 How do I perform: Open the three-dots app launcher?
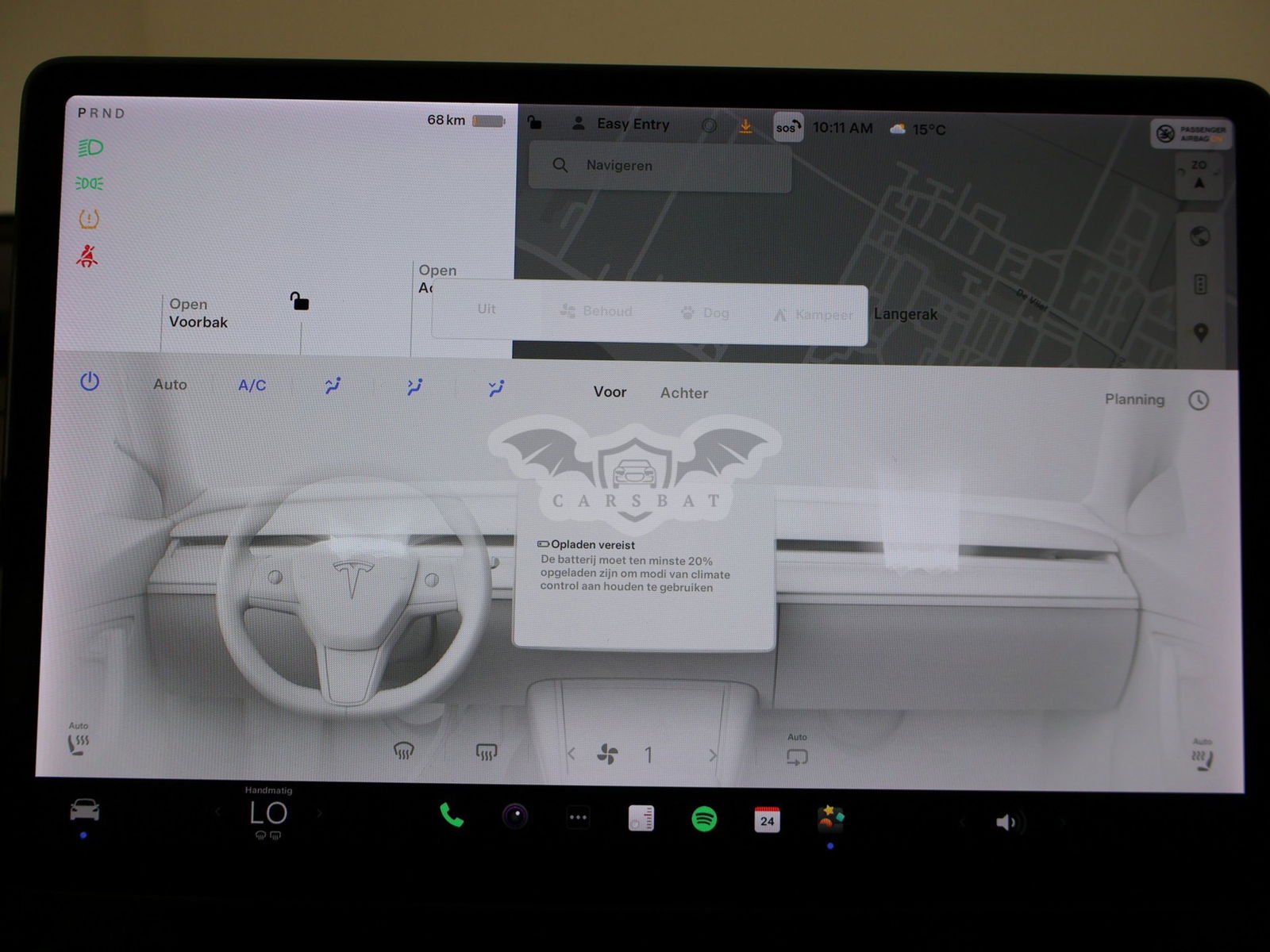tap(578, 817)
